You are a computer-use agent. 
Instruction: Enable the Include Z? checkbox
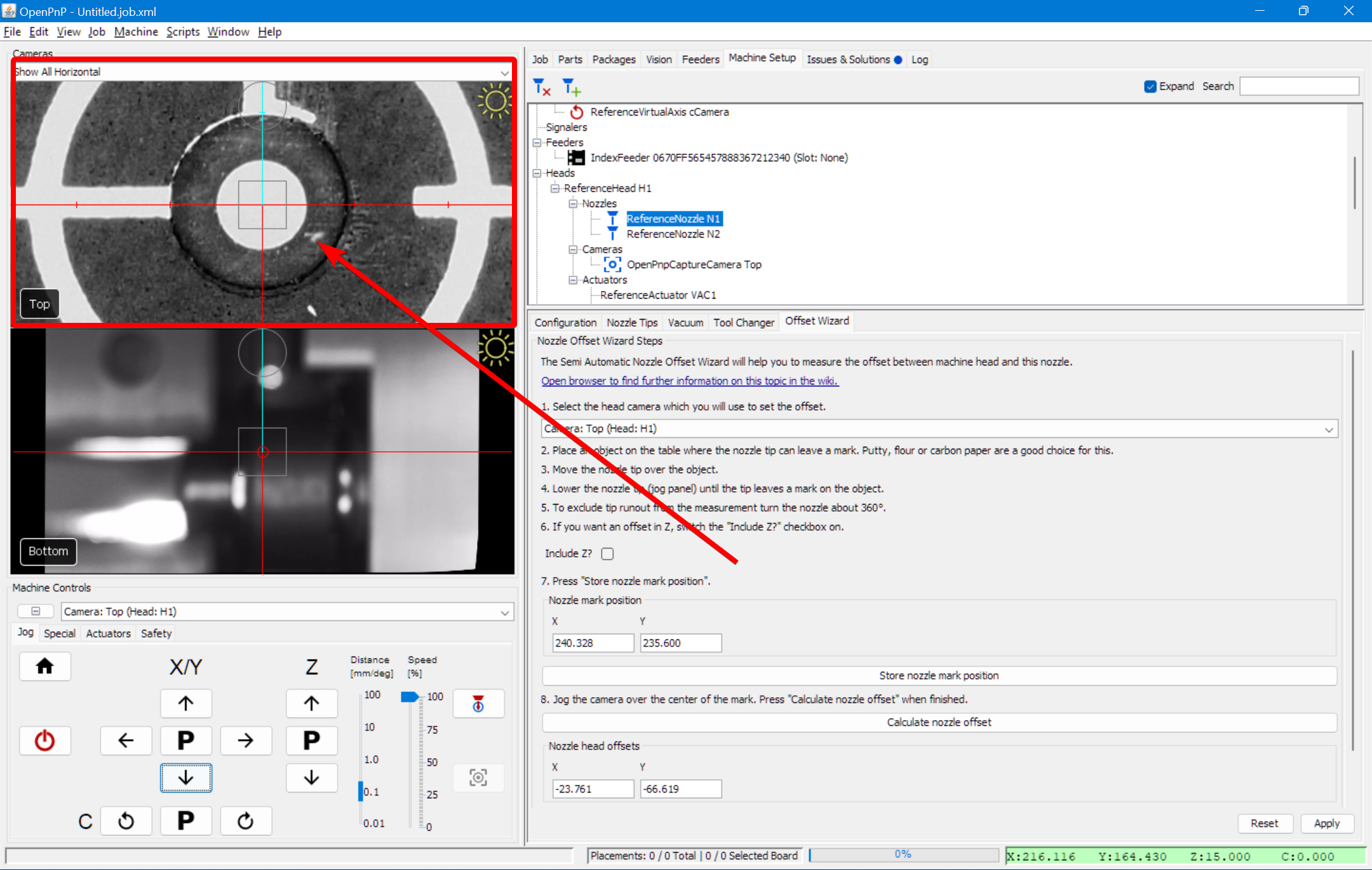coord(607,554)
